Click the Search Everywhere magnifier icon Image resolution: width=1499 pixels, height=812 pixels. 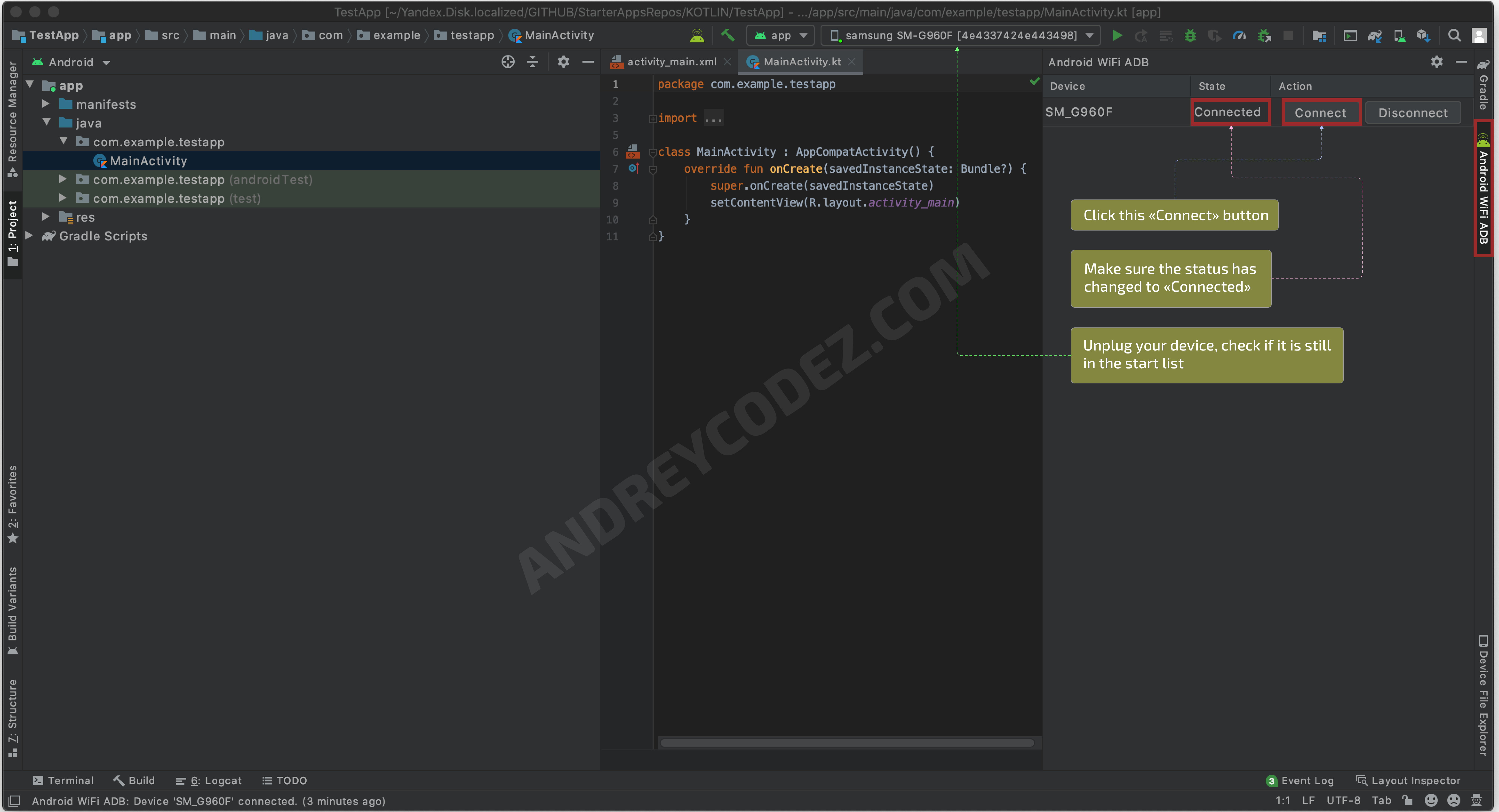[1454, 36]
